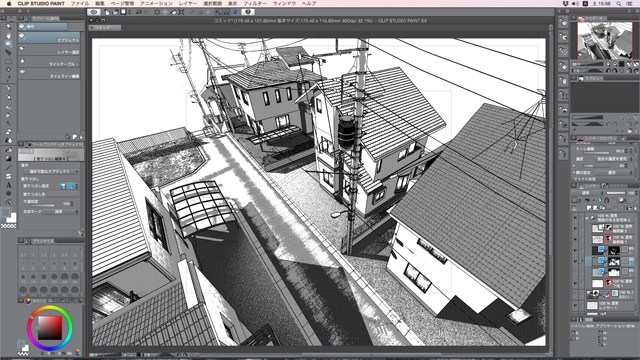
Task: Click rotate left icon in Navigator
Action: pos(609,70)
